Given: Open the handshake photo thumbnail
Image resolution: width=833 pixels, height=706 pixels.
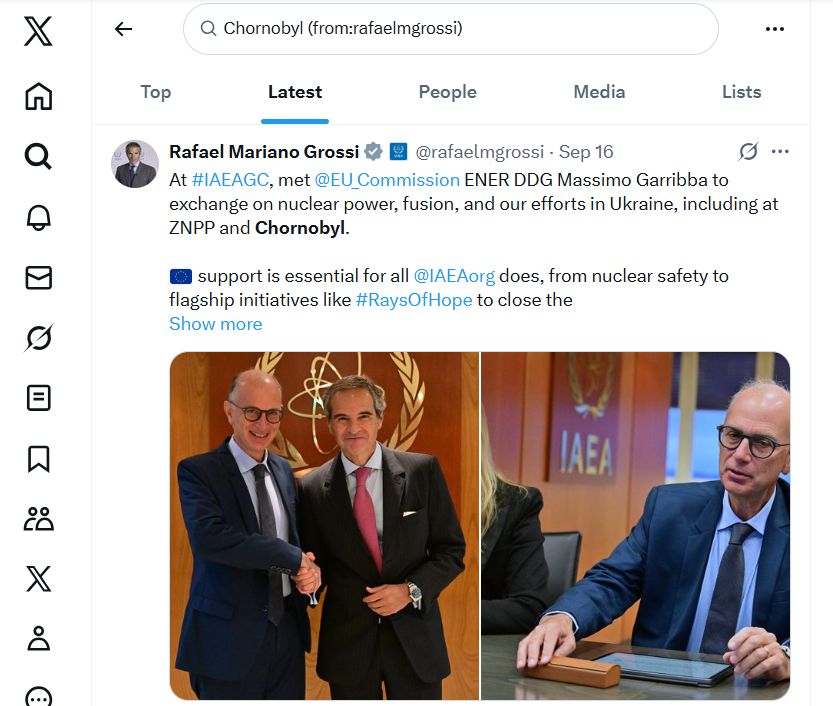Looking at the screenshot, I should pos(324,525).
